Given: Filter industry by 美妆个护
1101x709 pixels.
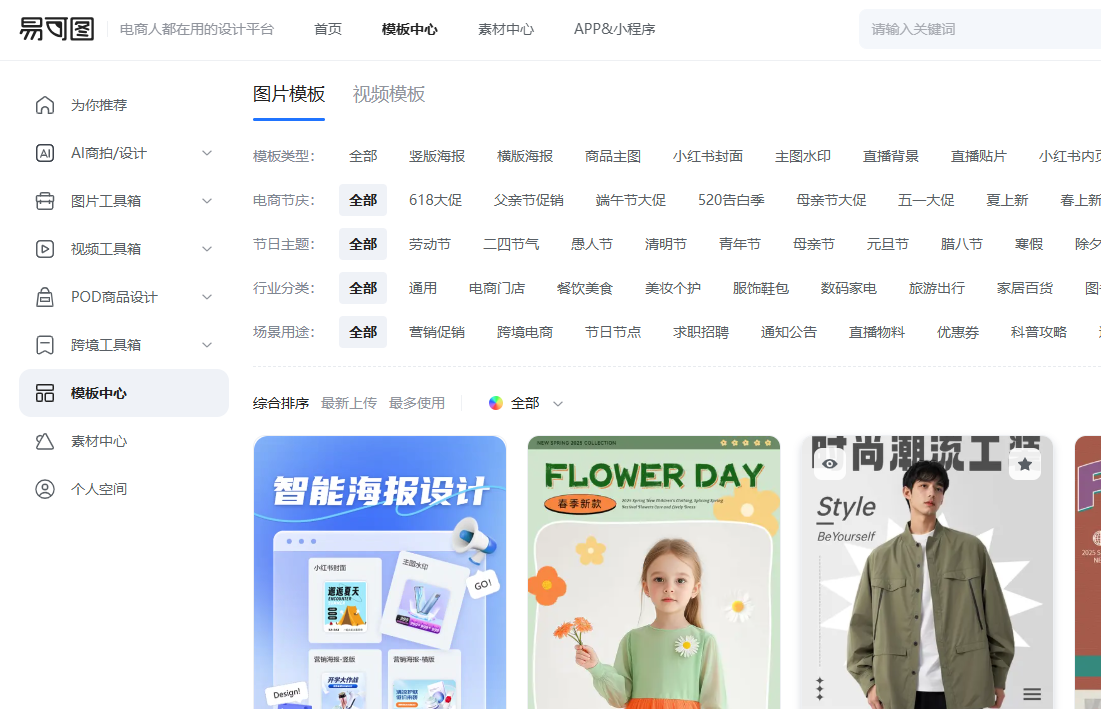Looking at the screenshot, I should pyautogui.click(x=673, y=289).
